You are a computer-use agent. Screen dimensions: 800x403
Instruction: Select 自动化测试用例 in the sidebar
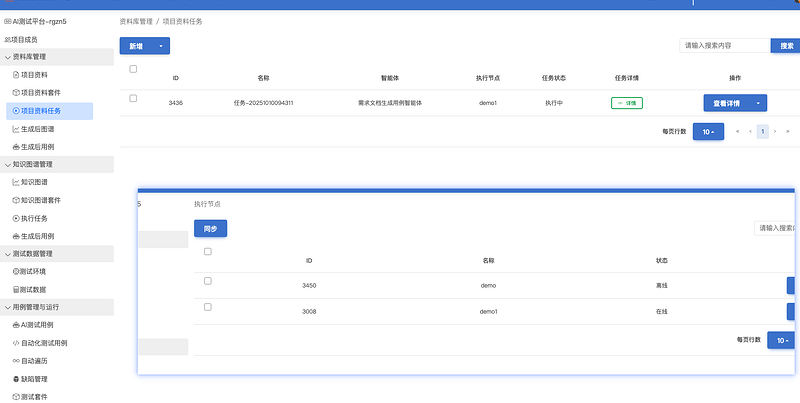point(44,343)
